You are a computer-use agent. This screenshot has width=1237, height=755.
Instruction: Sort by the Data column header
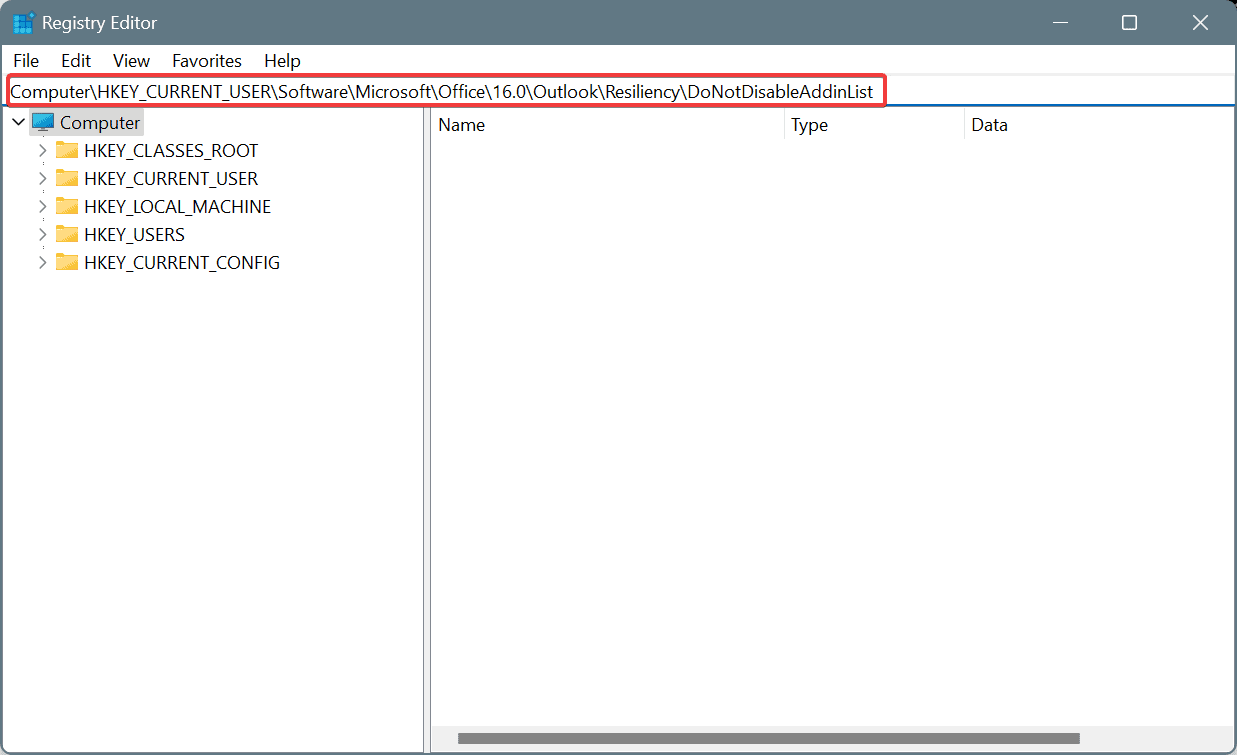click(1098, 125)
